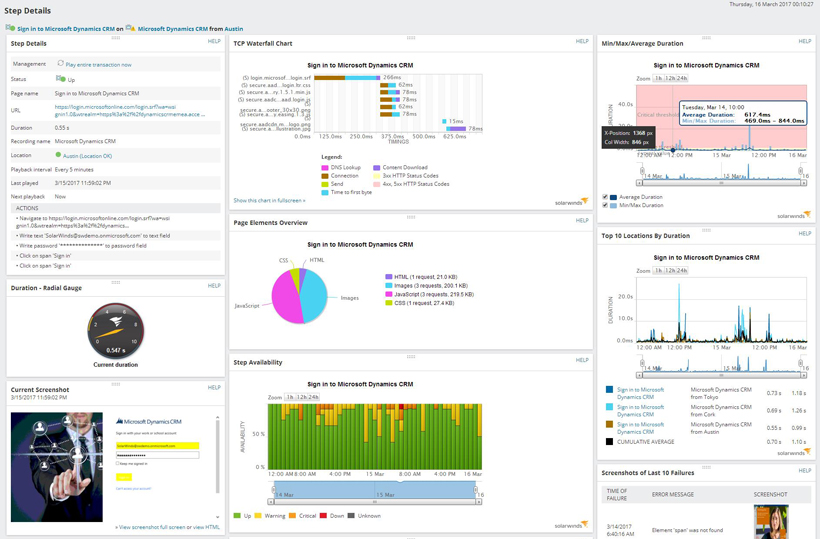Image resolution: width=820 pixels, height=539 pixels.
Task: Open HELP for Page Elements Overview
Action: point(582,220)
